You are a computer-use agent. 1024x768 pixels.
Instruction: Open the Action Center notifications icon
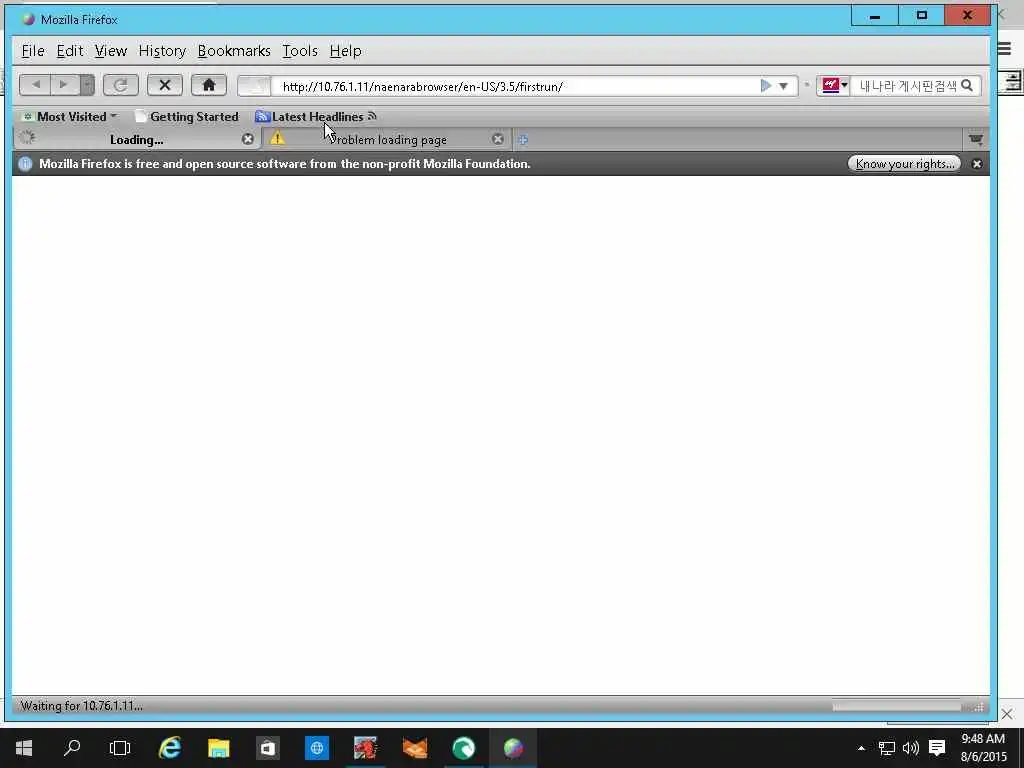tap(937, 748)
